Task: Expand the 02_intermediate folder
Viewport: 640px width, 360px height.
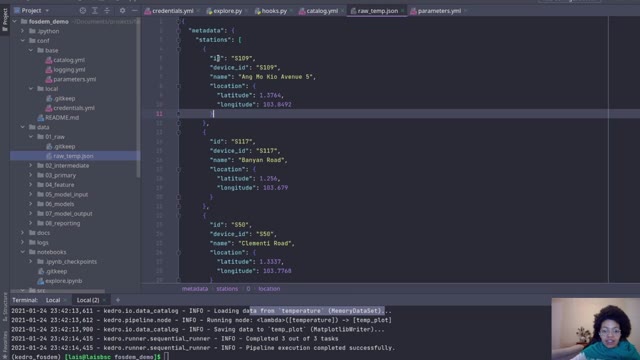Action: coord(31,165)
